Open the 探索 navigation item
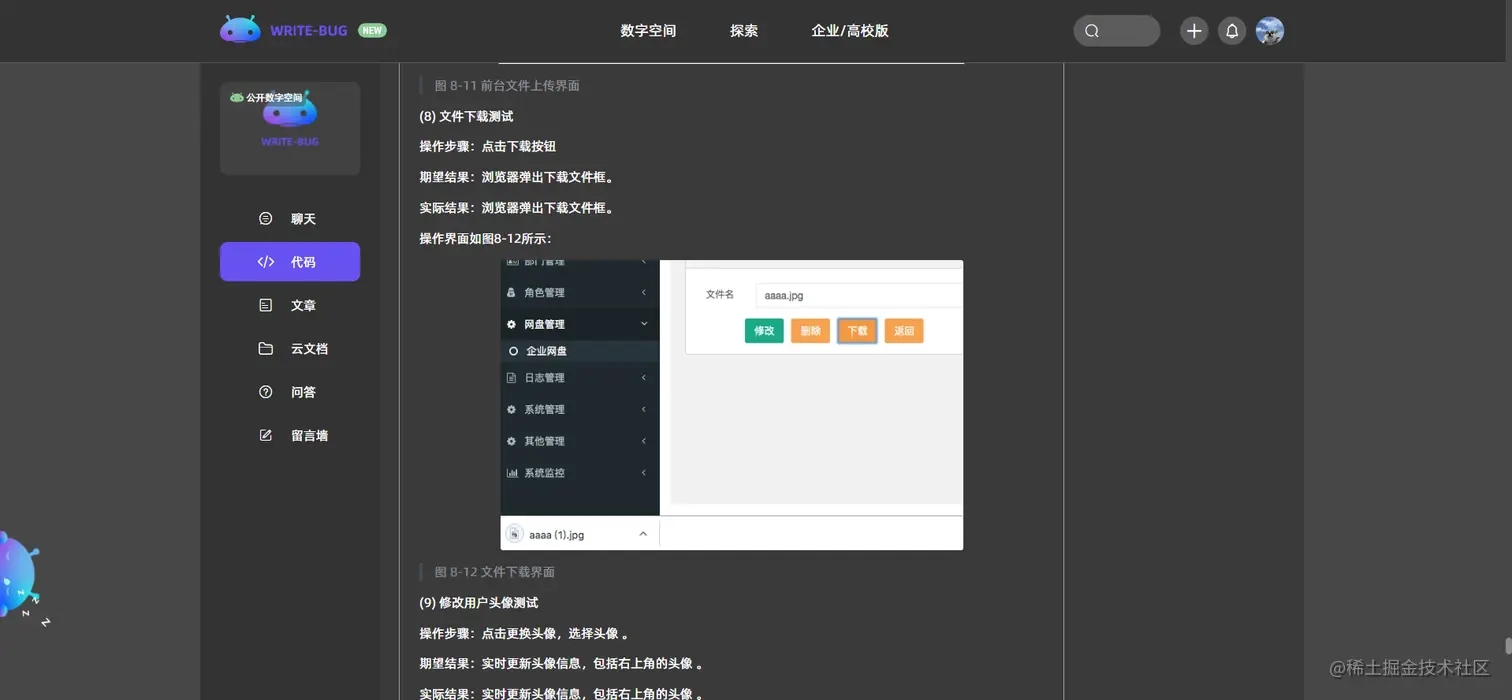 click(x=744, y=30)
